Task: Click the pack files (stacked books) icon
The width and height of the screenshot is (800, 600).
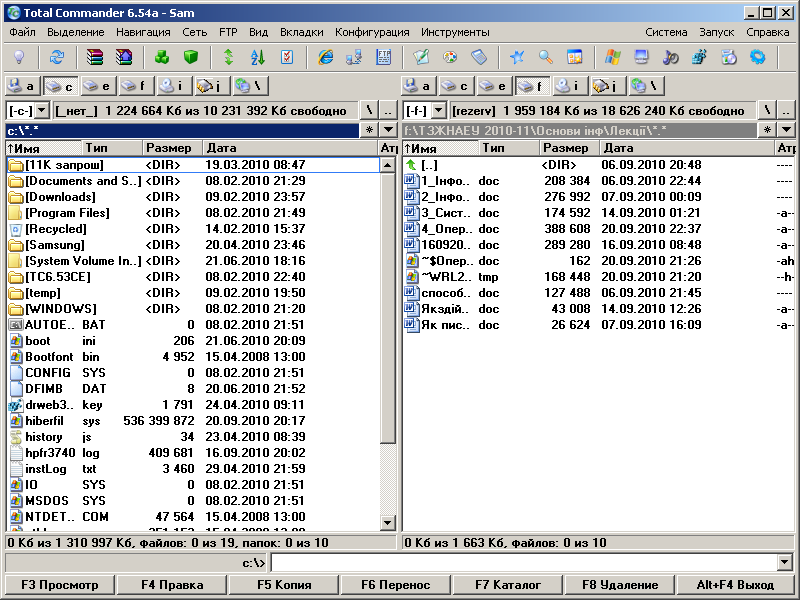Action: pyautogui.click(x=94, y=57)
